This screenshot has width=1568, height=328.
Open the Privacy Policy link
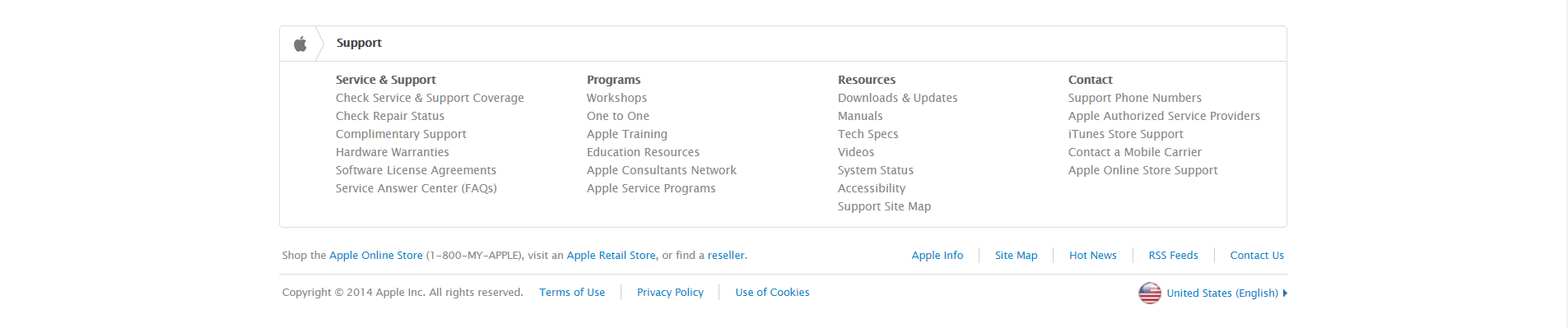(x=670, y=293)
